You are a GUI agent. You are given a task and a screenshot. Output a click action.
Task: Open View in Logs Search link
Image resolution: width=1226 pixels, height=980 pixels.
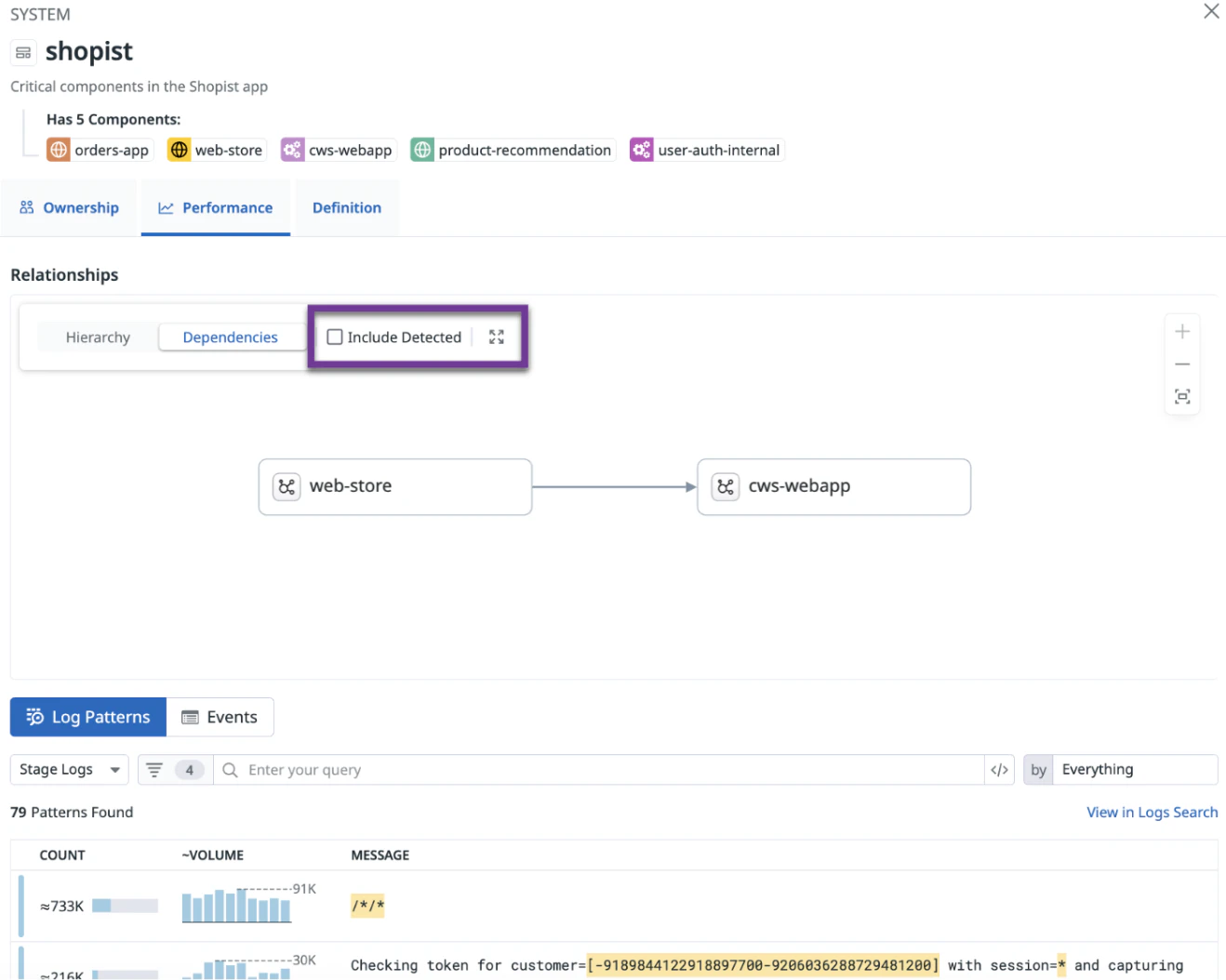tap(1153, 812)
